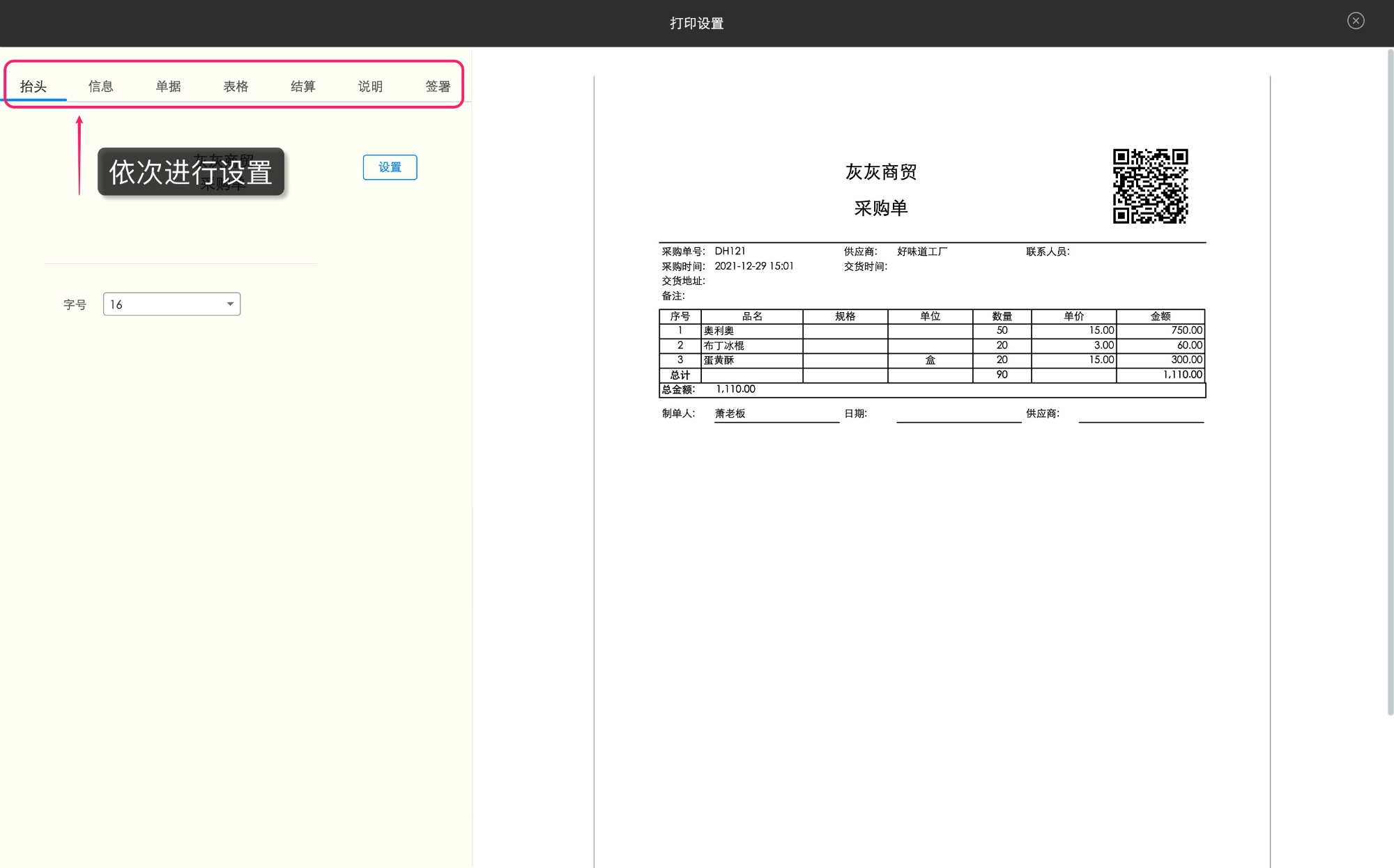Click the 总金额 row in preview
Image resolution: width=1394 pixels, height=868 pixels.
tap(931, 390)
